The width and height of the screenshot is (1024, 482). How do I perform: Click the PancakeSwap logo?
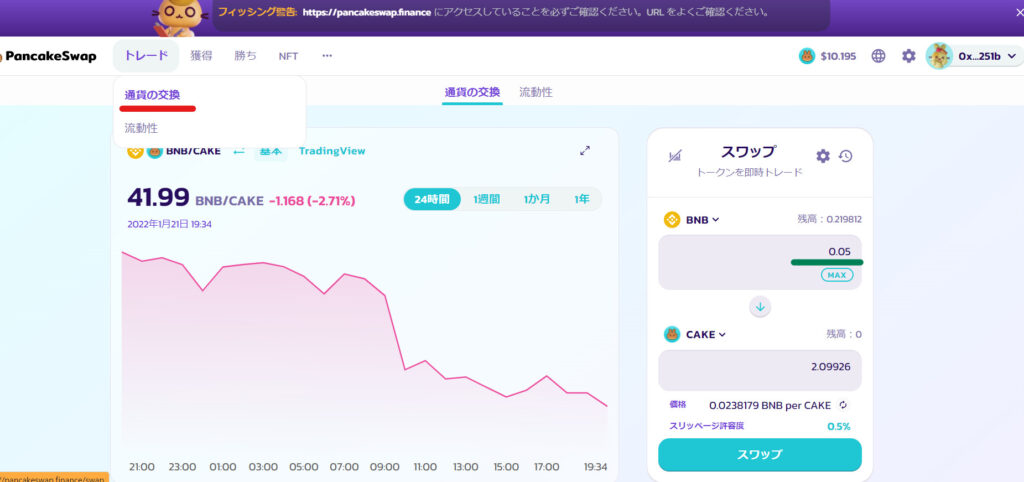pyautogui.click(x=48, y=56)
